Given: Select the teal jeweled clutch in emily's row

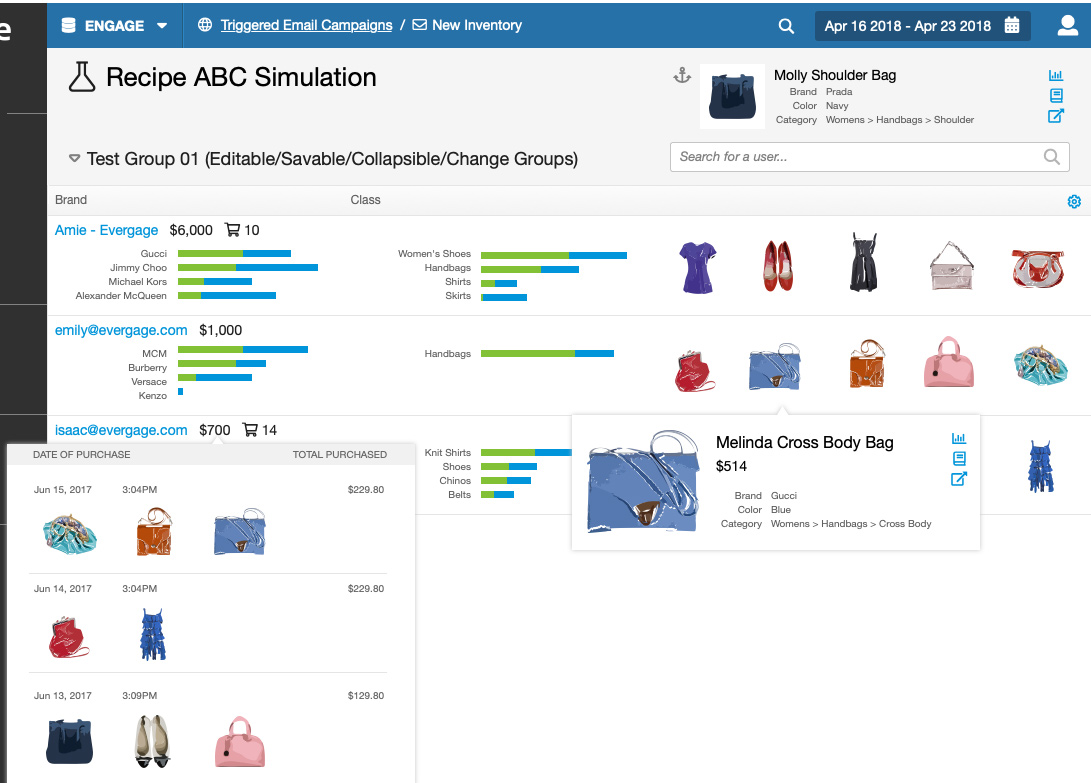Looking at the screenshot, I should coord(1040,364).
